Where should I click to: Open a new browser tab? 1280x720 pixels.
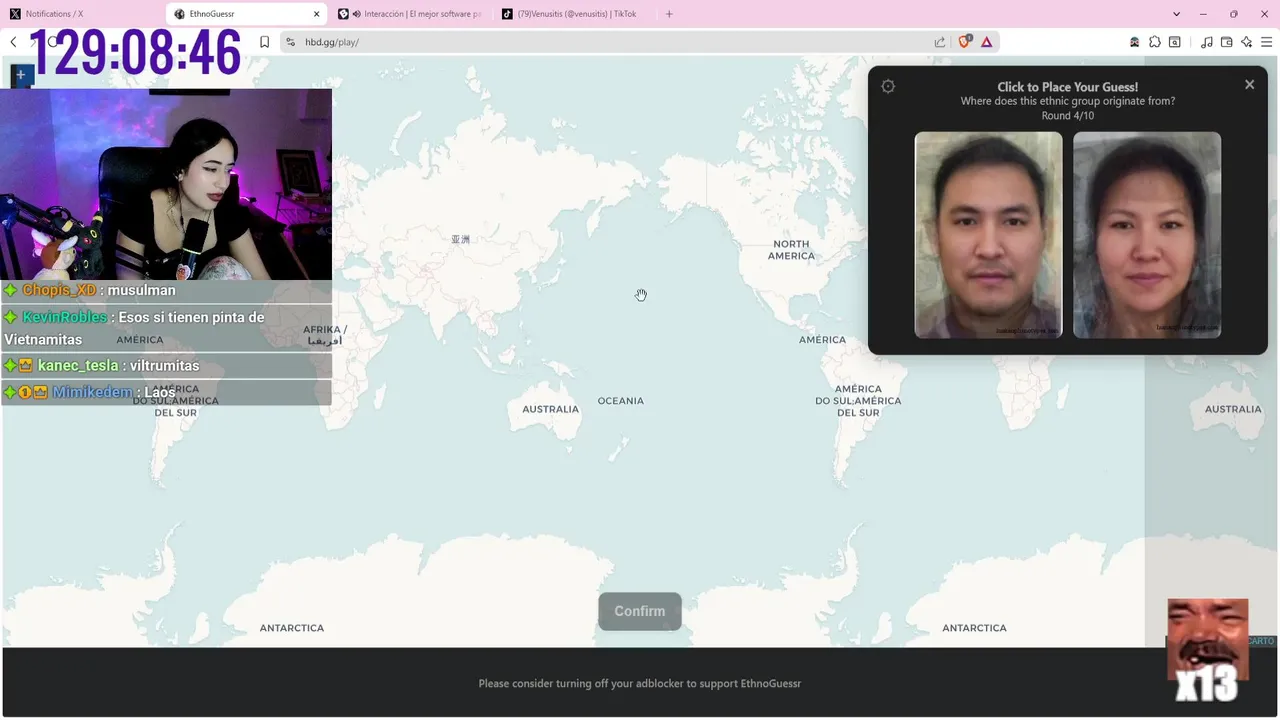coord(669,14)
